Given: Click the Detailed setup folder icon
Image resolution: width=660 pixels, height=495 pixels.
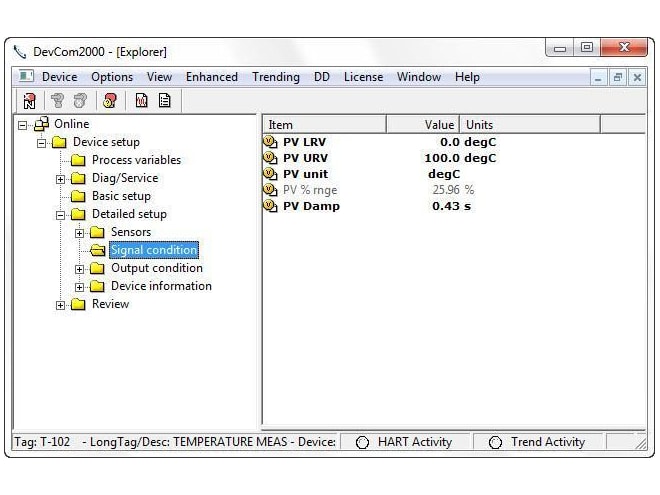Looking at the screenshot, I should pos(78,214).
